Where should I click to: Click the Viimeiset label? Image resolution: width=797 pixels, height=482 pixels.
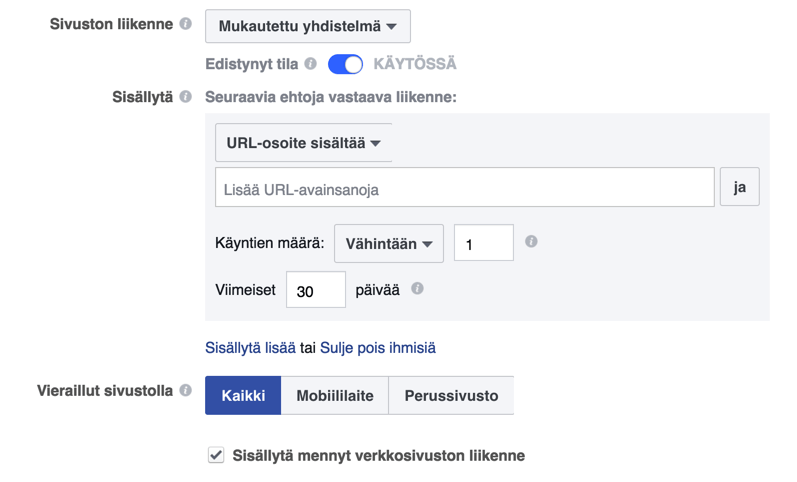point(246,290)
